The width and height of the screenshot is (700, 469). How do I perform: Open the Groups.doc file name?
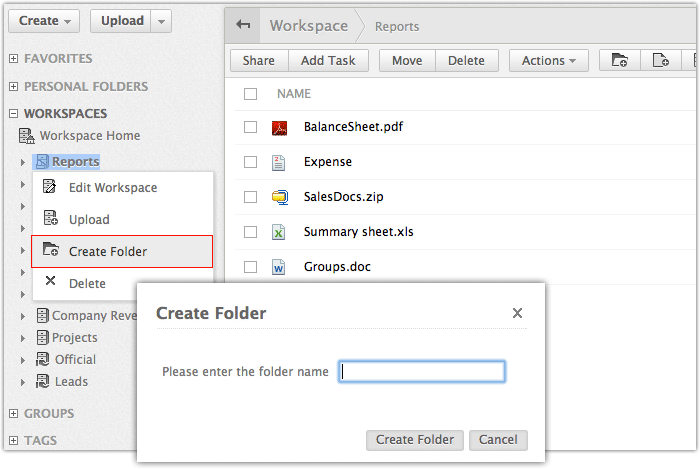click(337, 267)
